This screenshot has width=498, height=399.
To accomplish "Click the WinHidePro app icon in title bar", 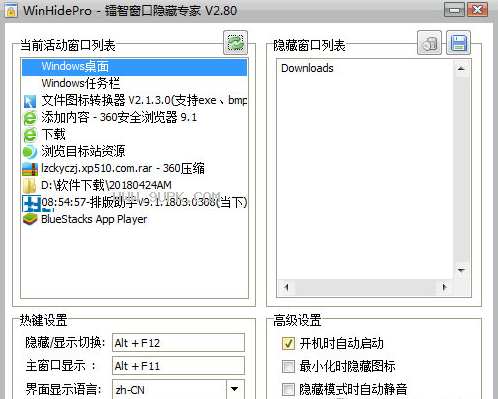I will 11,10.
